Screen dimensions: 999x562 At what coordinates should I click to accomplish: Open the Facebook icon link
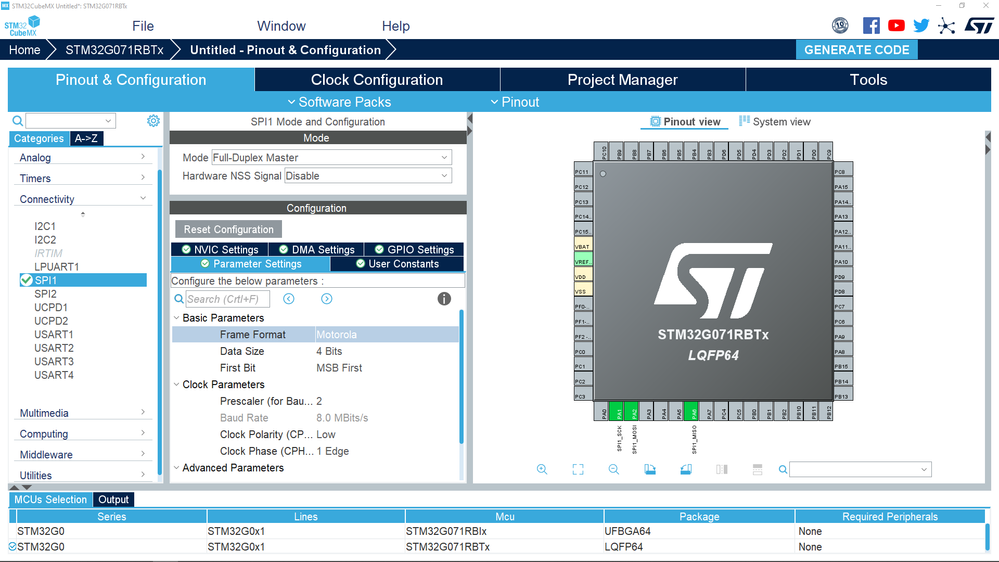(x=871, y=25)
